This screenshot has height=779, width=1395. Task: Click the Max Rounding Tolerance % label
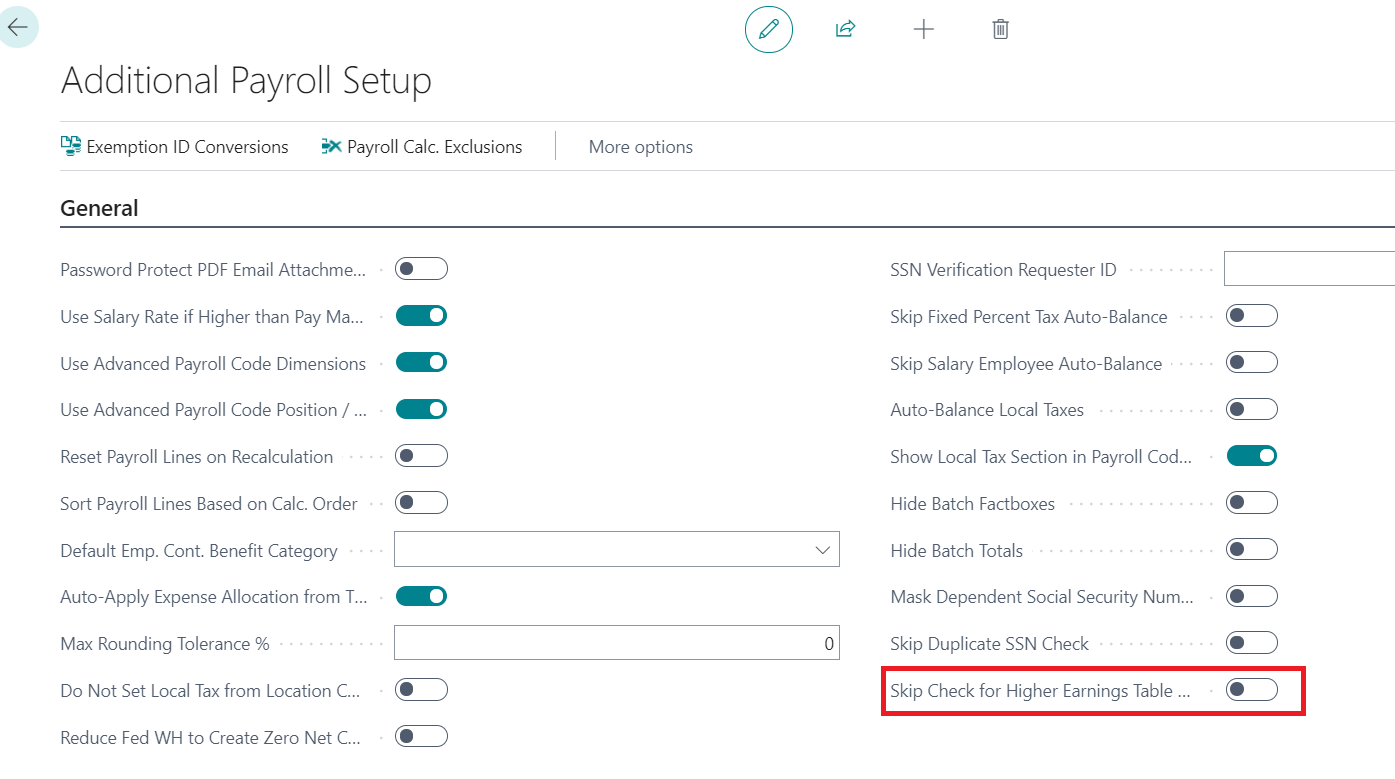(x=165, y=643)
